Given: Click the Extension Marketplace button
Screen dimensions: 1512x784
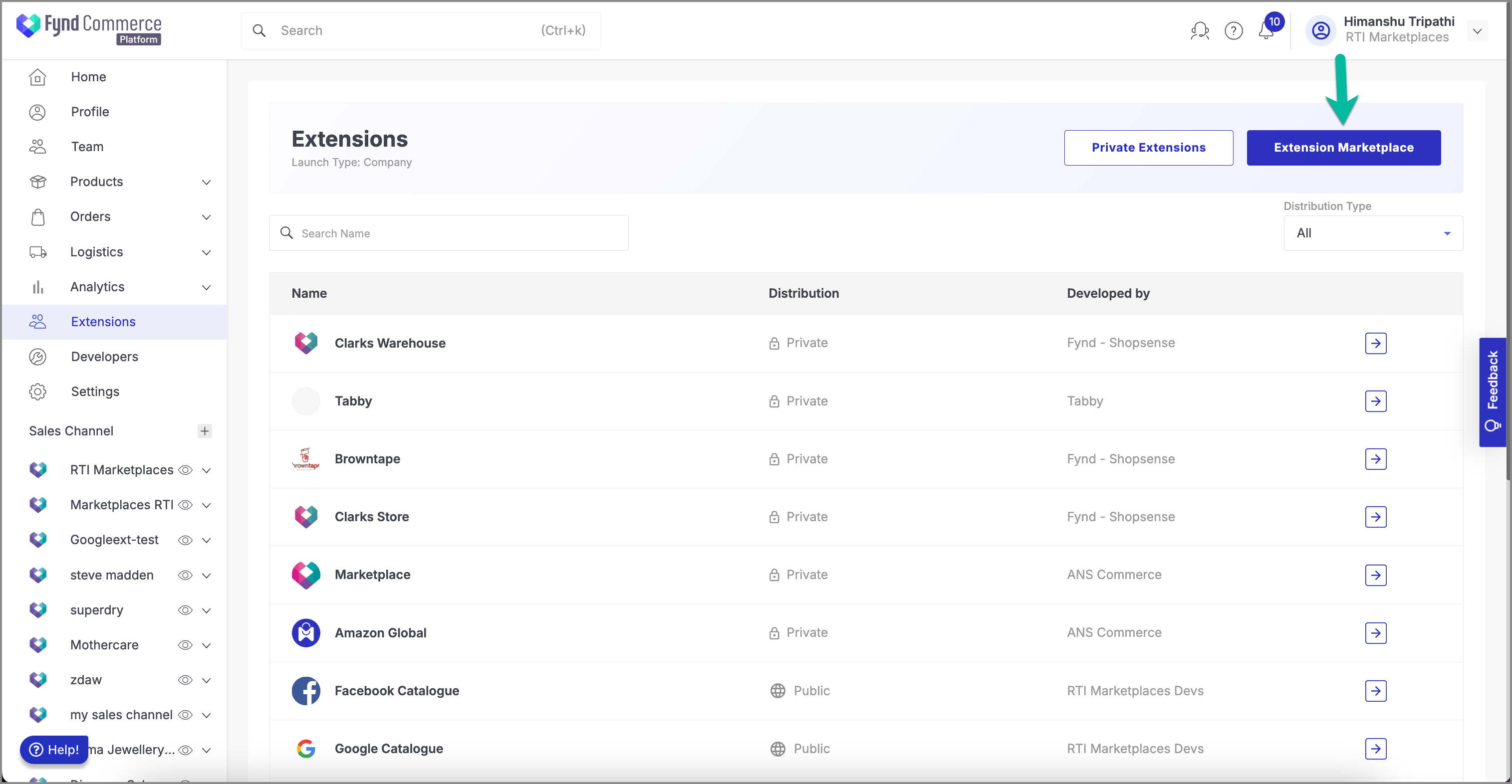Looking at the screenshot, I should tap(1343, 147).
